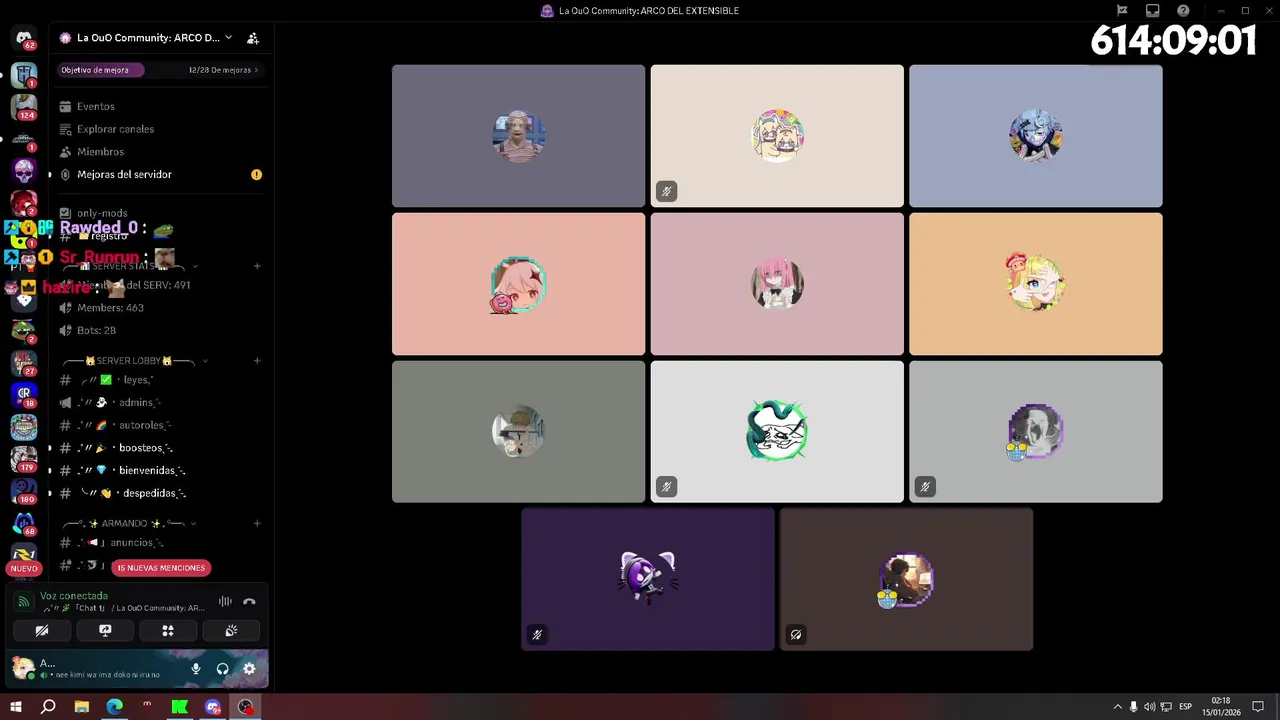The image size is (1280, 720).
Task: Open Discord direct messages home icon
Action: click(24, 38)
